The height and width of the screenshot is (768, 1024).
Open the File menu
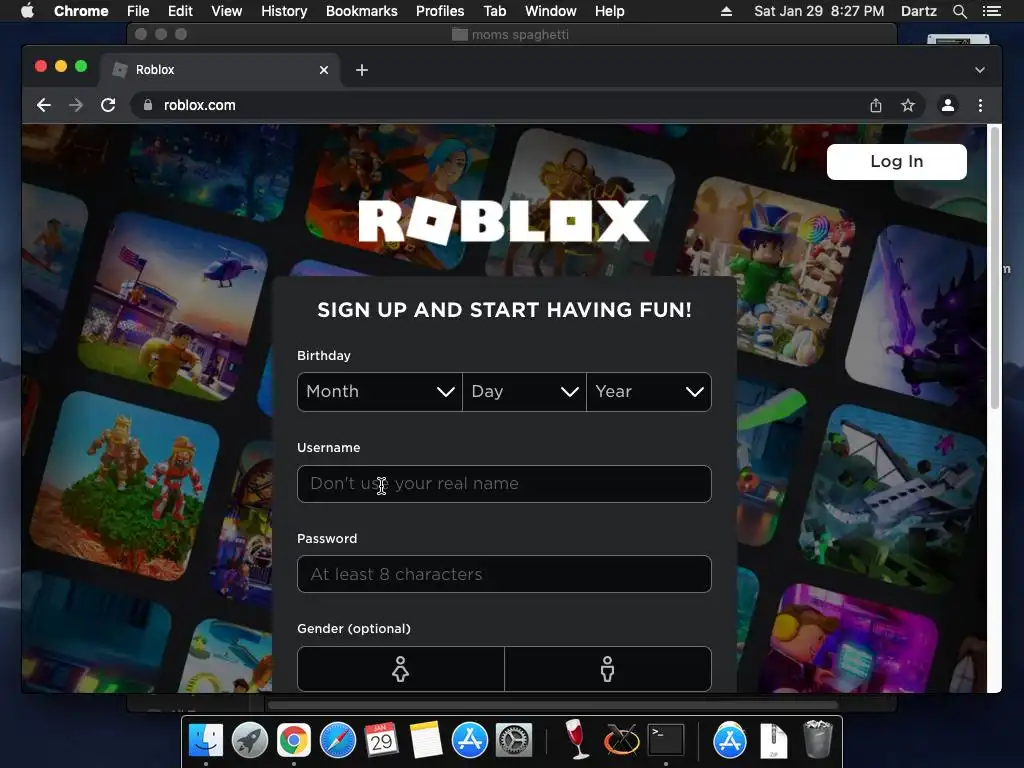click(x=138, y=11)
